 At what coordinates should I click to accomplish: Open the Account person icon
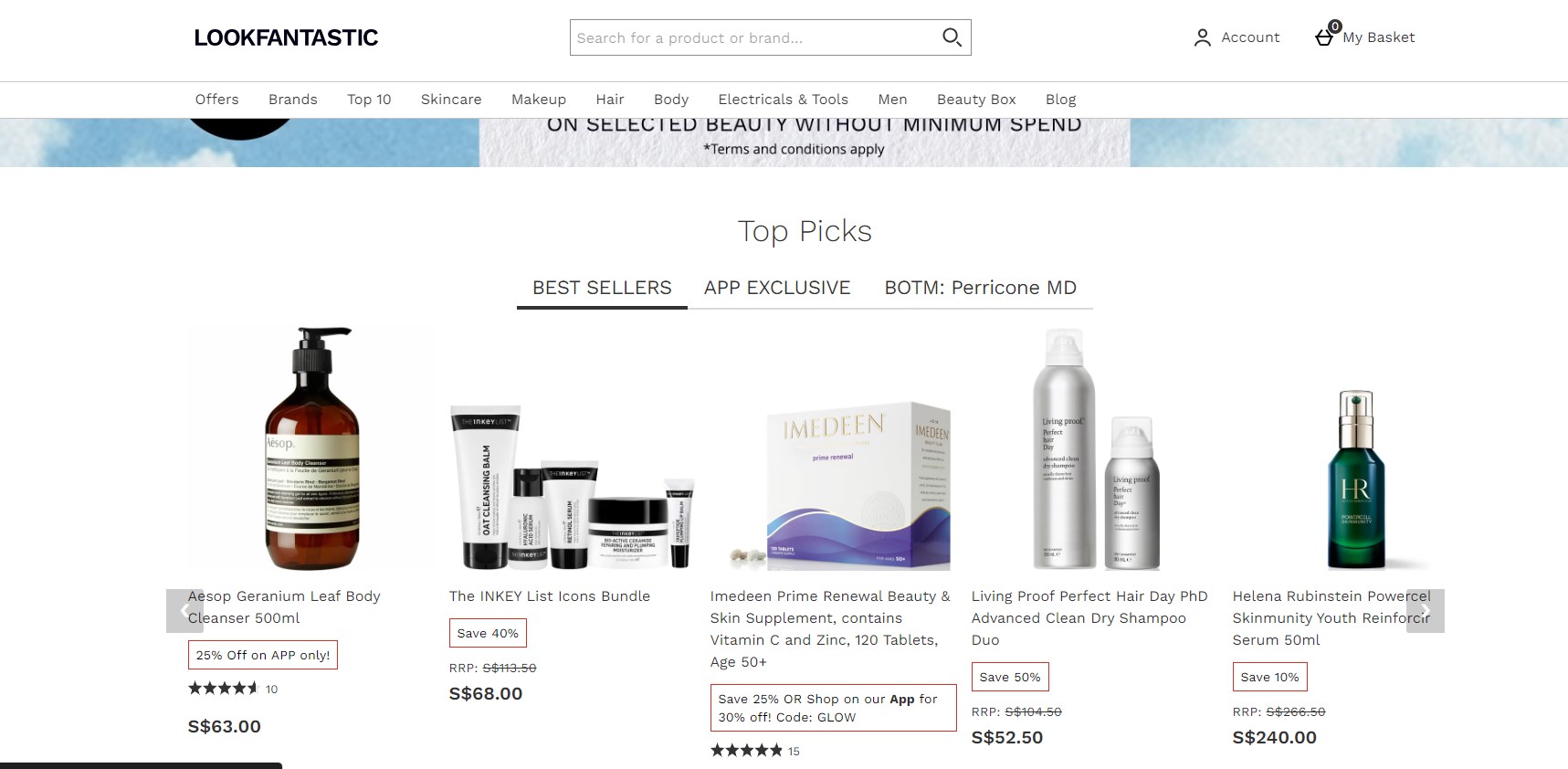(1202, 37)
